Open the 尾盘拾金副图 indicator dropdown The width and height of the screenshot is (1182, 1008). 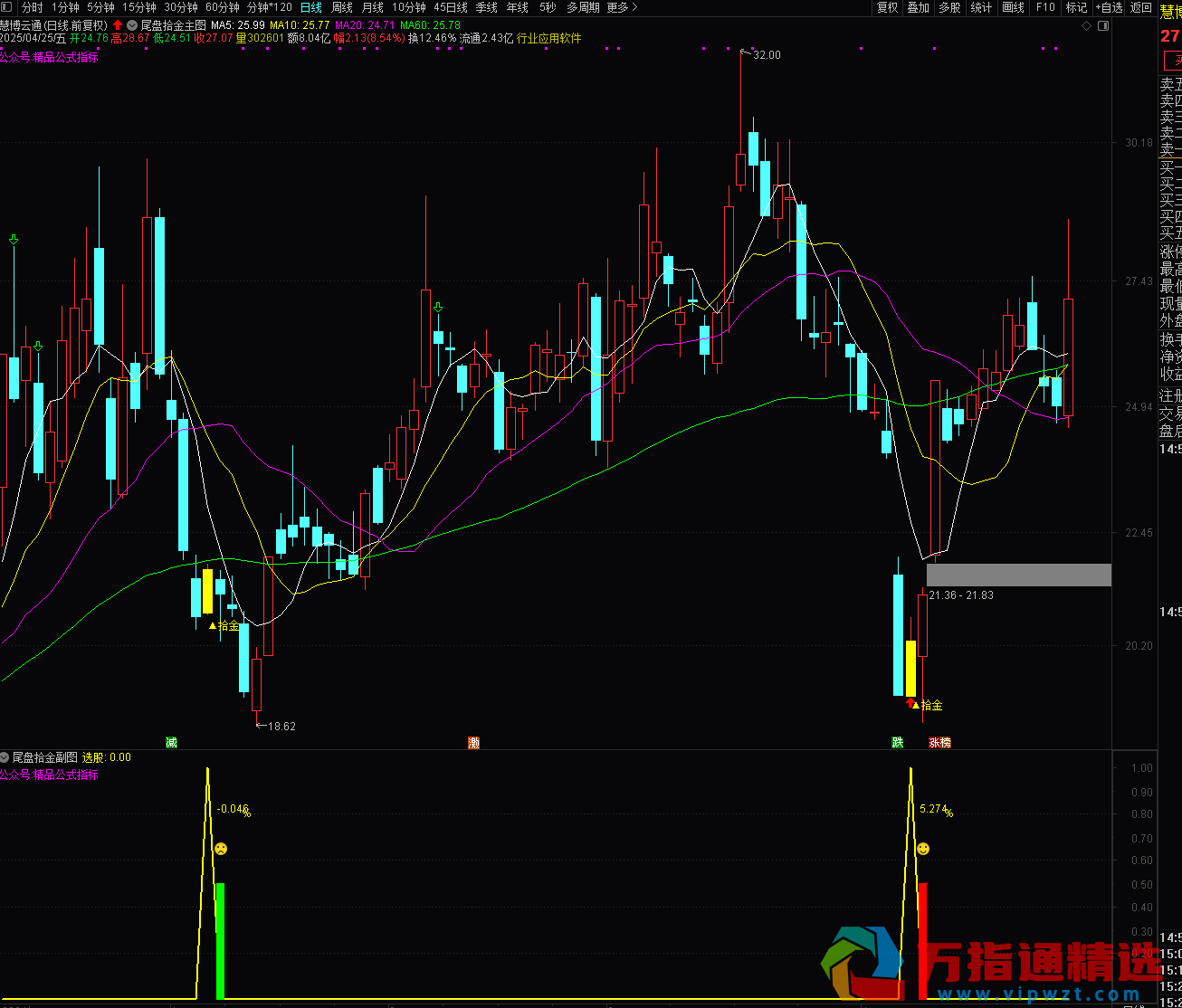click(5, 757)
